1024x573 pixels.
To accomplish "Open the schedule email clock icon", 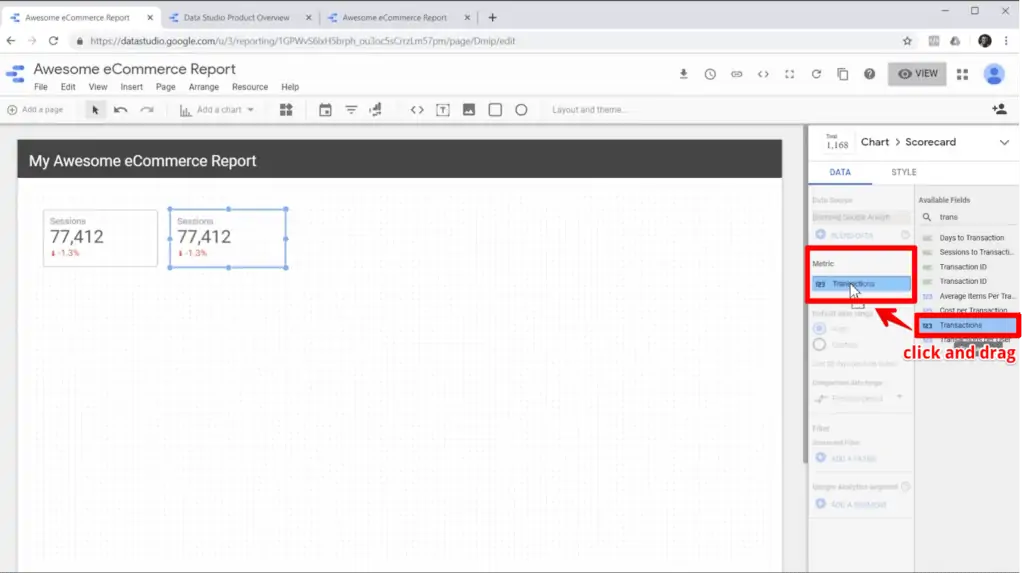I will click(710, 74).
